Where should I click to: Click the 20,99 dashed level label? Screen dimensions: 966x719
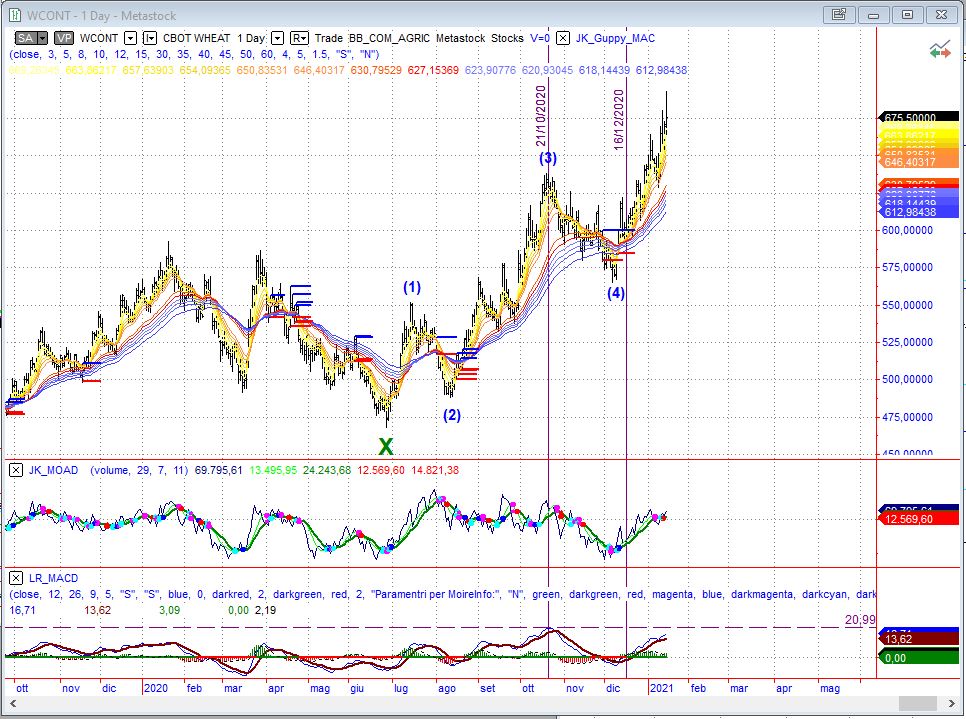pos(860,620)
